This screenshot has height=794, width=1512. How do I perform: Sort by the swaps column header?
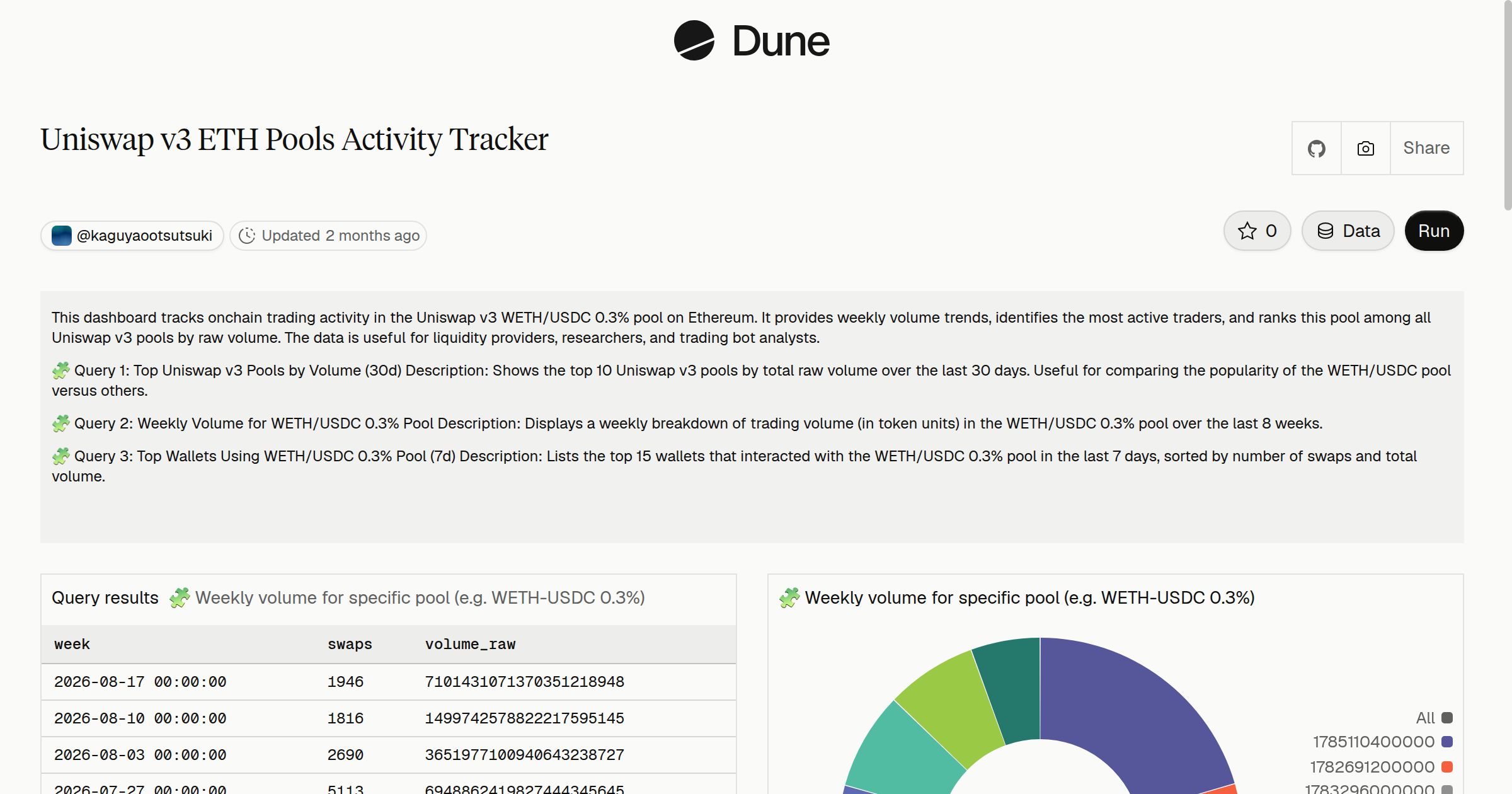coord(350,644)
